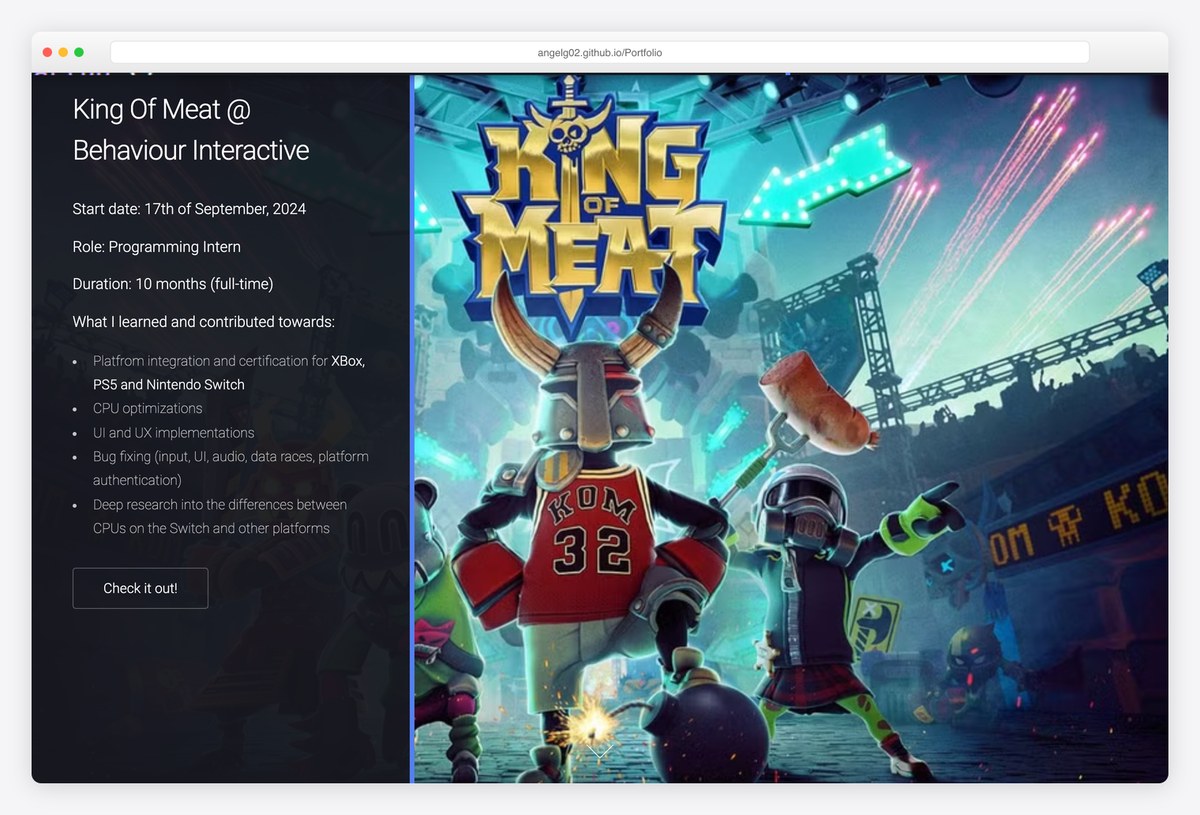The height and width of the screenshot is (815, 1200).
Task: Focus the angelg02.github.io/Portfolio address bar
Action: [x=600, y=52]
